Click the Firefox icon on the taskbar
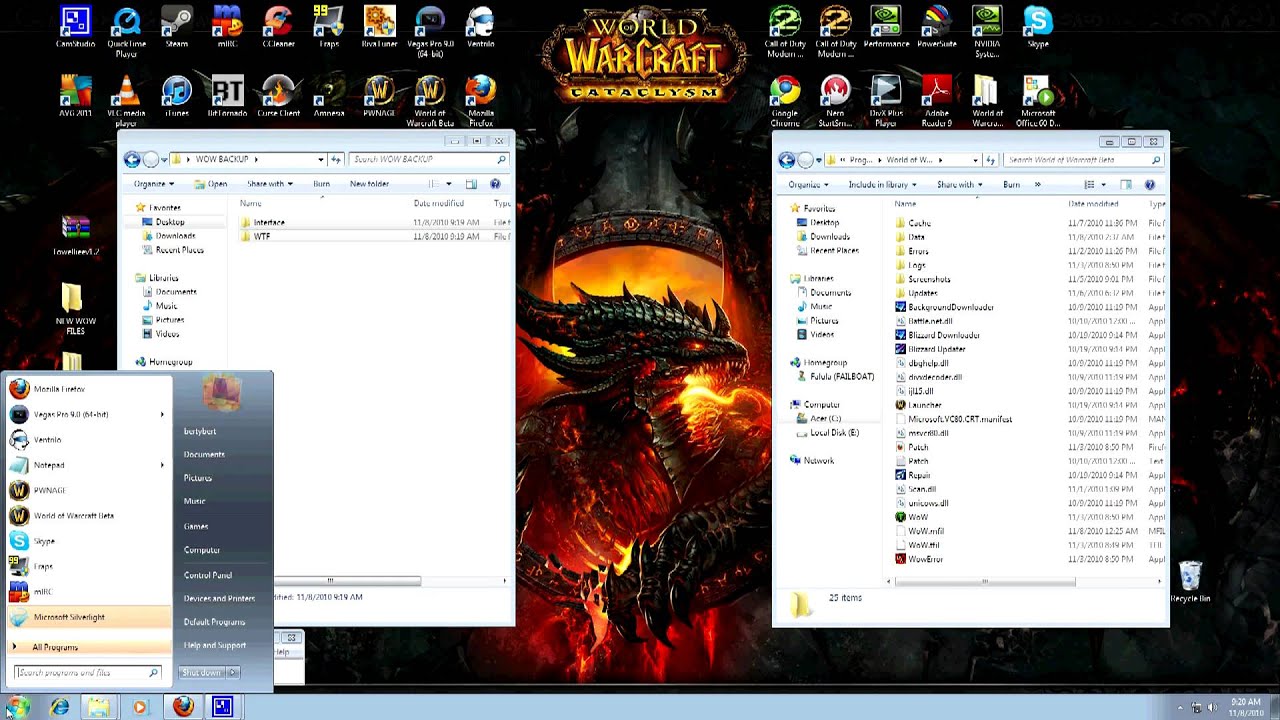The image size is (1280, 720). pyautogui.click(x=183, y=707)
